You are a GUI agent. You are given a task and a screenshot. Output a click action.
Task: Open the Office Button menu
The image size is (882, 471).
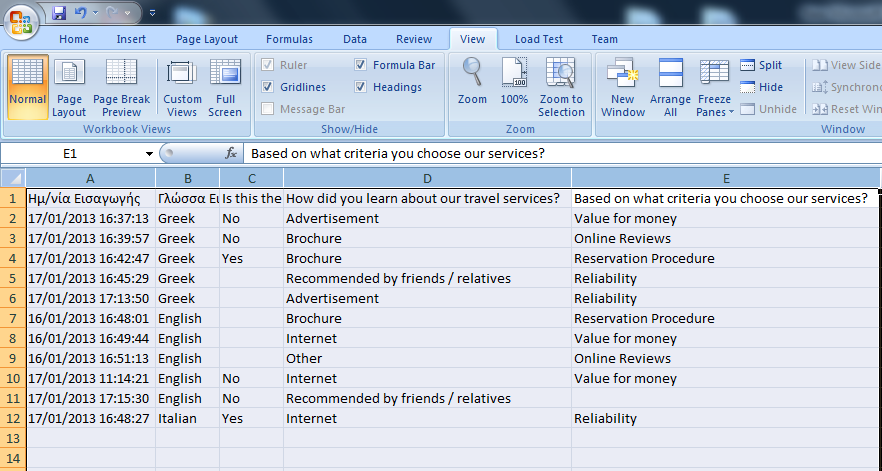pyautogui.click(x=21, y=21)
